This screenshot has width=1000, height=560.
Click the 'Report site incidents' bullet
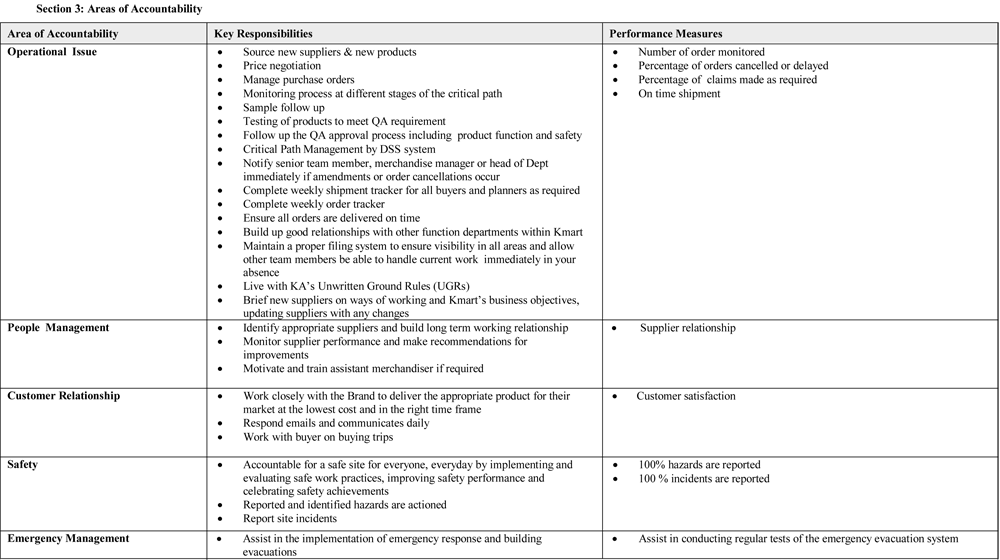290,518
